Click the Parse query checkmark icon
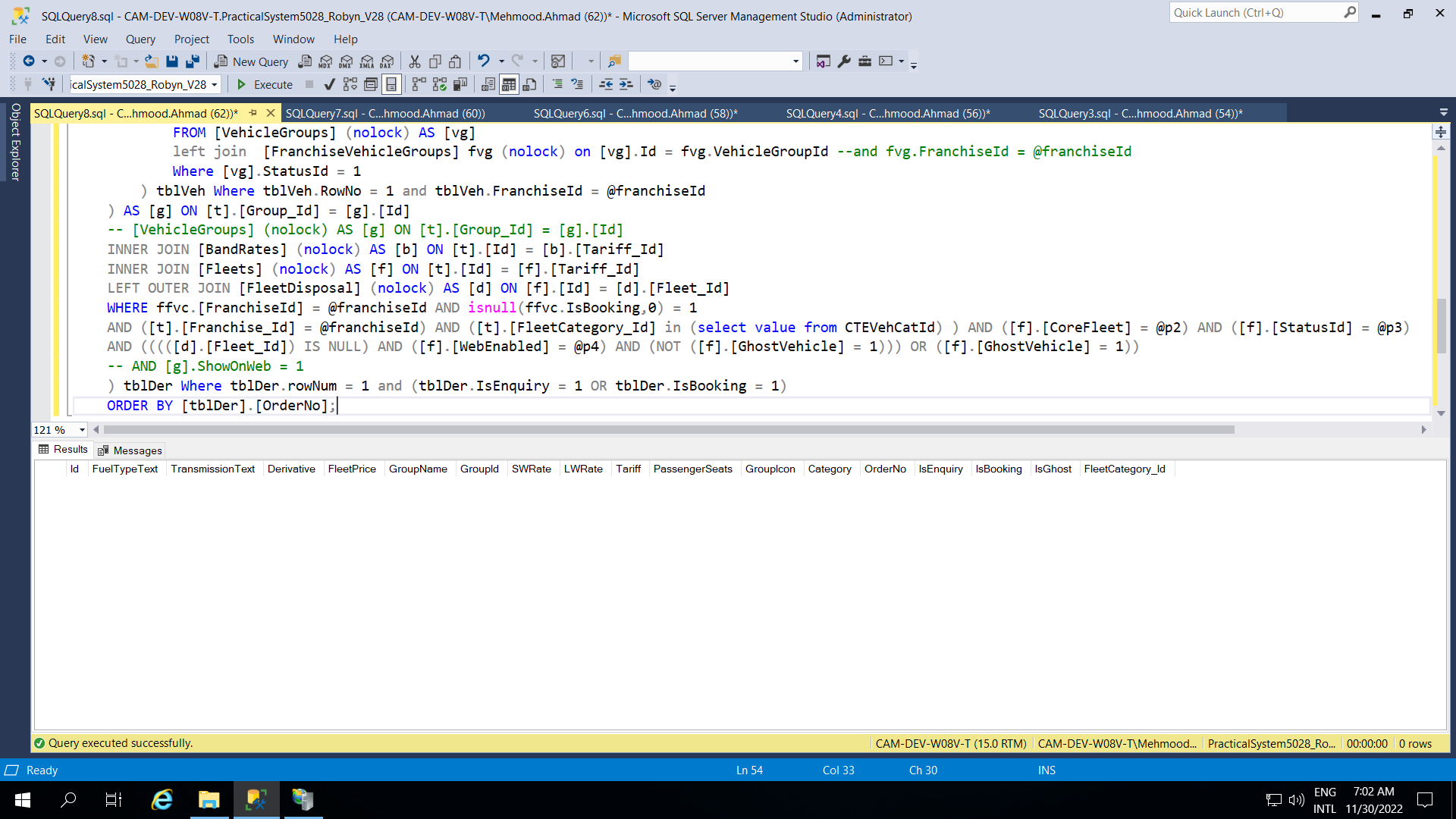Image resolution: width=1456 pixels, height=819 pixels. click(x=329, y=84)
